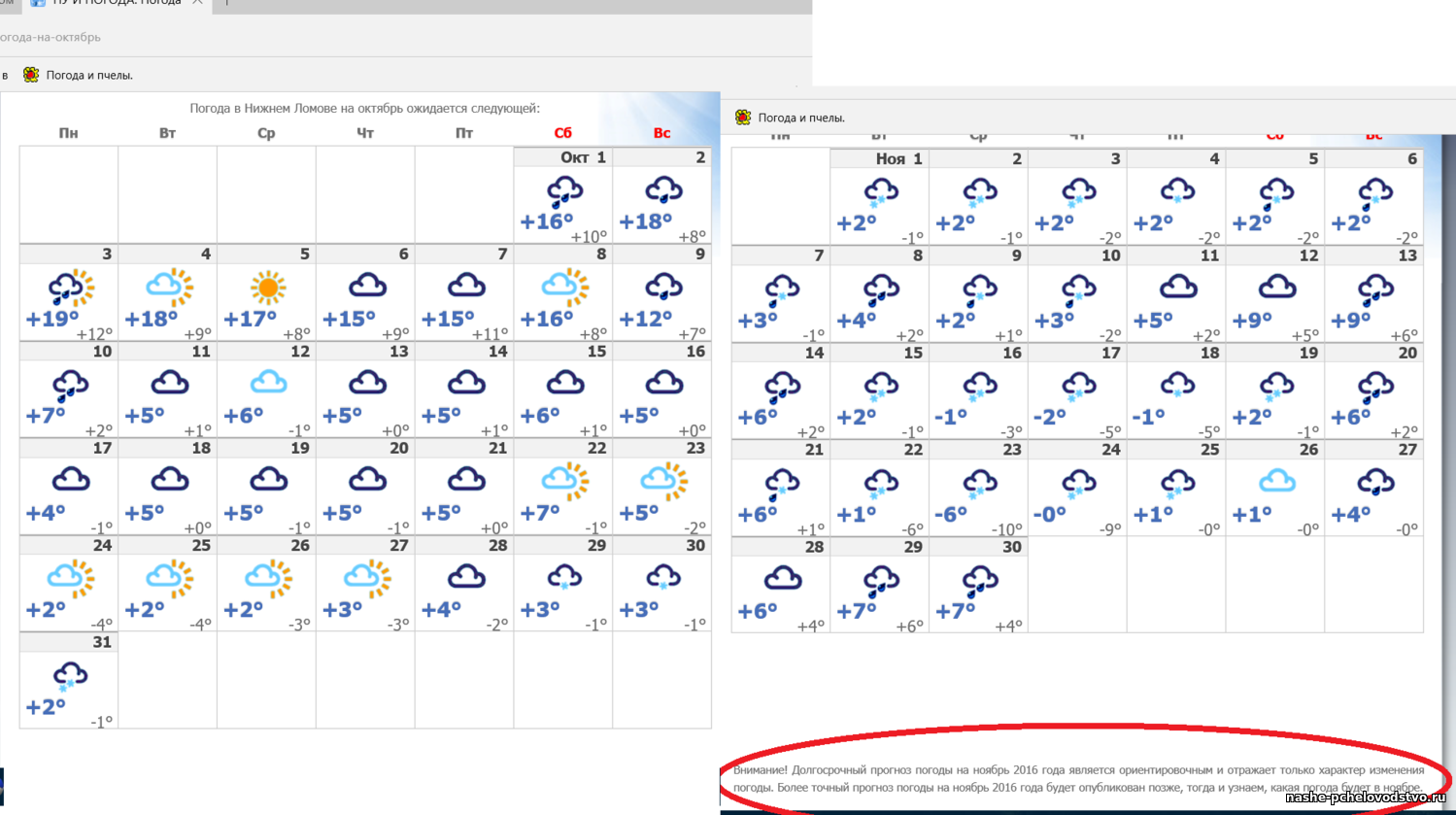This screenshot has width=1456, height=815.
Task: Click the "Окт 1" date label
Action: click(583, 157)
